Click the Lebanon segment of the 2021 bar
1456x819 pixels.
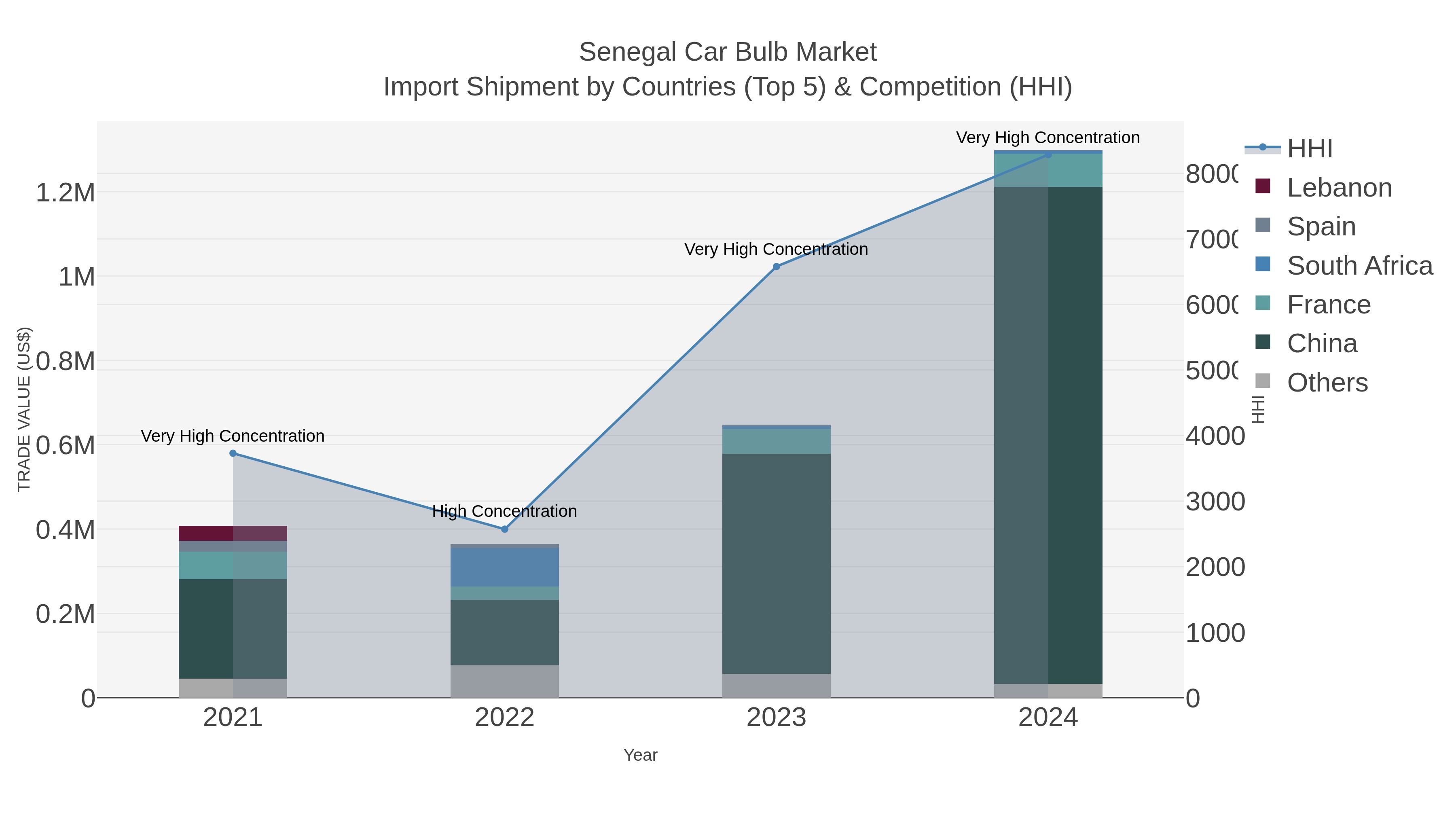(x=233, y=533)
